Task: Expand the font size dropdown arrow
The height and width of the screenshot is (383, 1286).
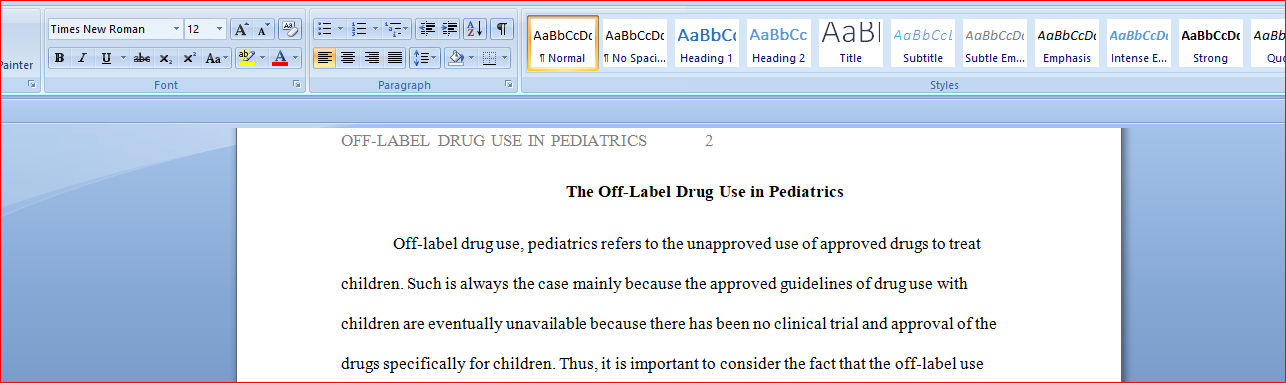Action: point(220,29)
